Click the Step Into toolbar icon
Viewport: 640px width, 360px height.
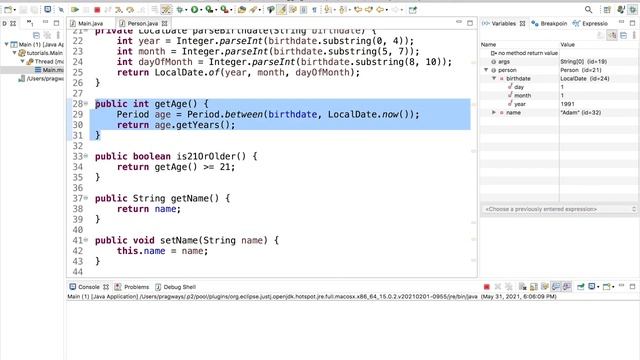click(x=119, y=9)
